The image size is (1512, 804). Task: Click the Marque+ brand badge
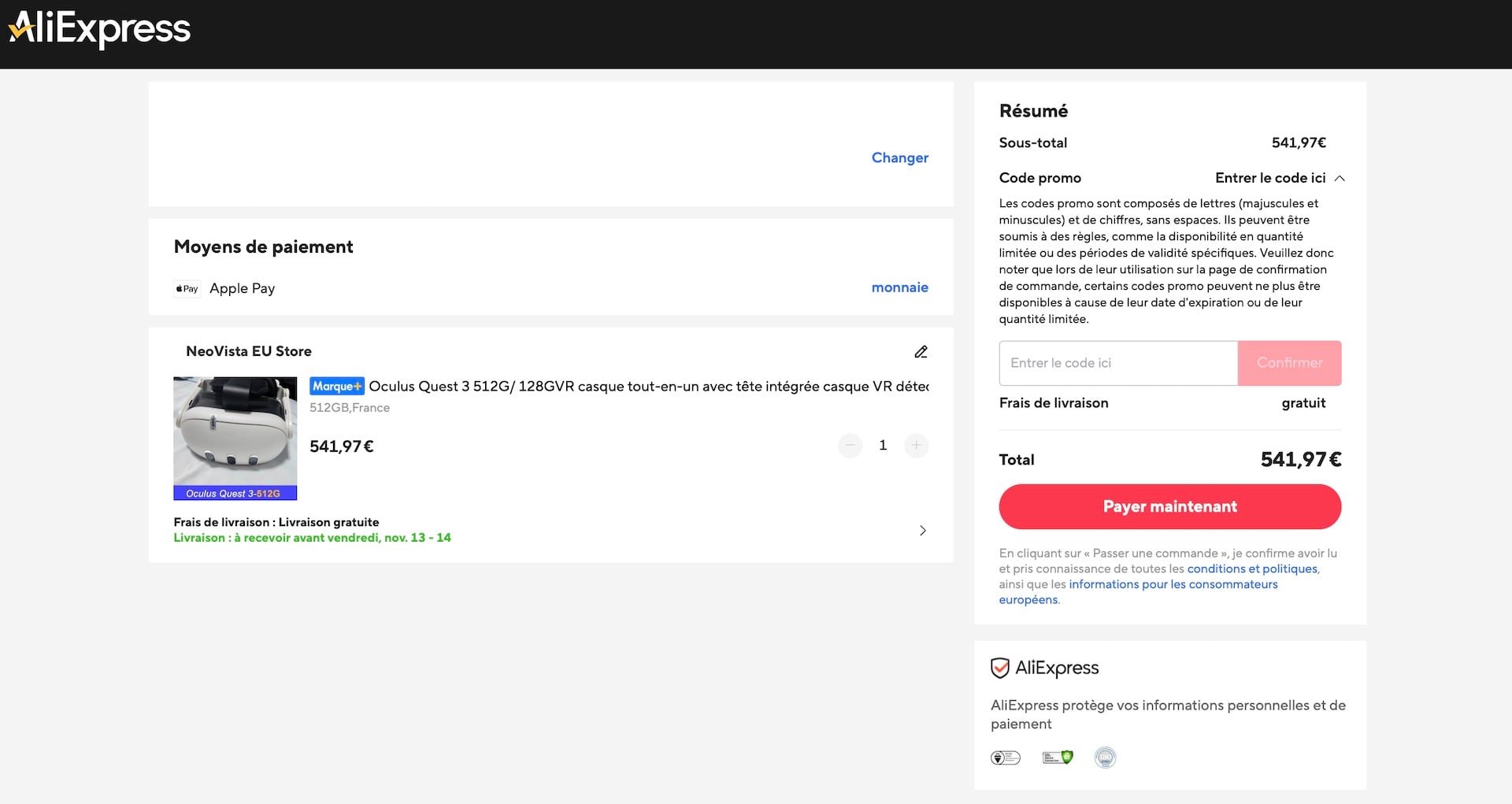tap(336, 387)
